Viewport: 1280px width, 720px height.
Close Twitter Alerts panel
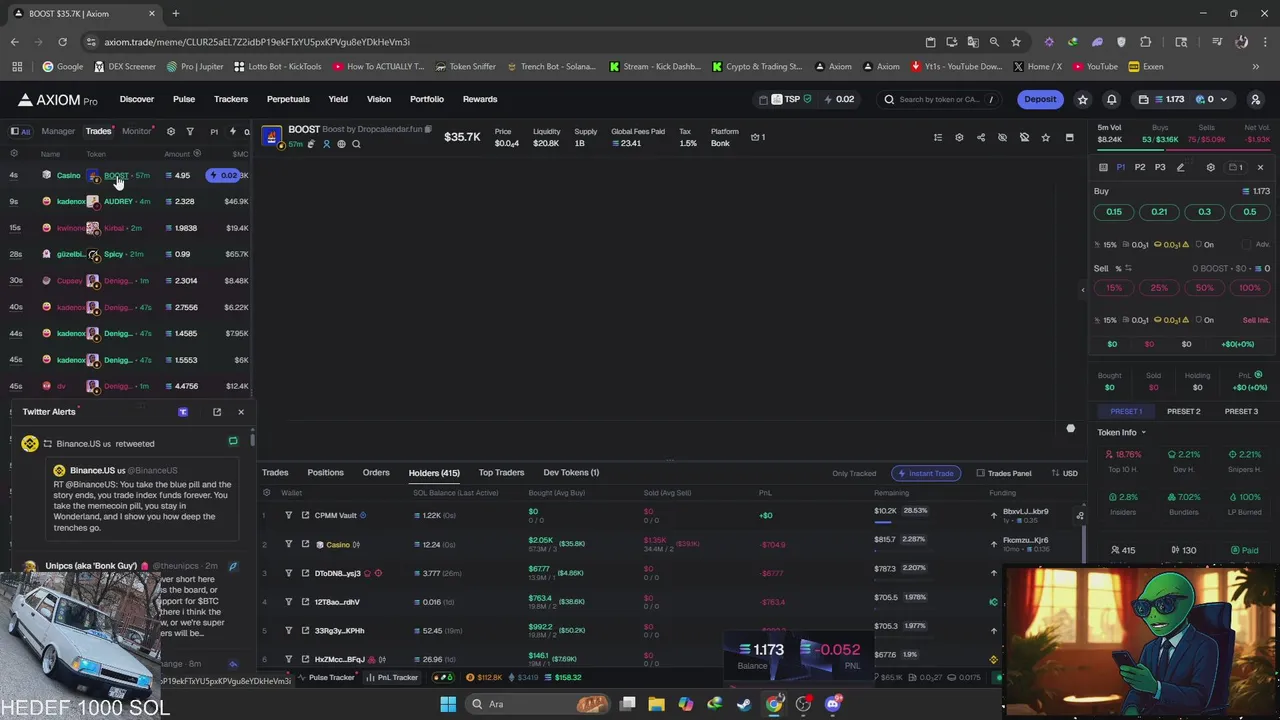[241, 412]
